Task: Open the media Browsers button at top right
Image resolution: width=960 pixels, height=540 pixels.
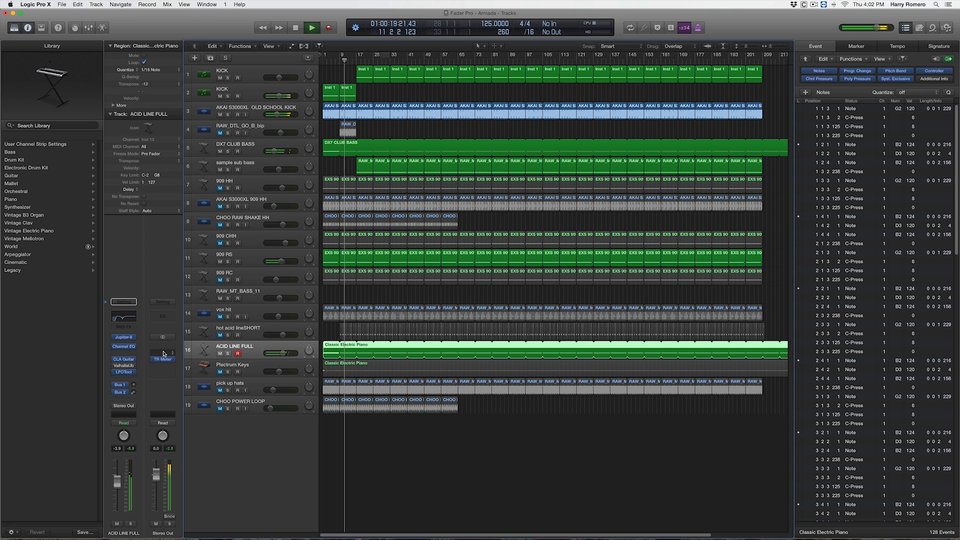Action: point(947,28)
